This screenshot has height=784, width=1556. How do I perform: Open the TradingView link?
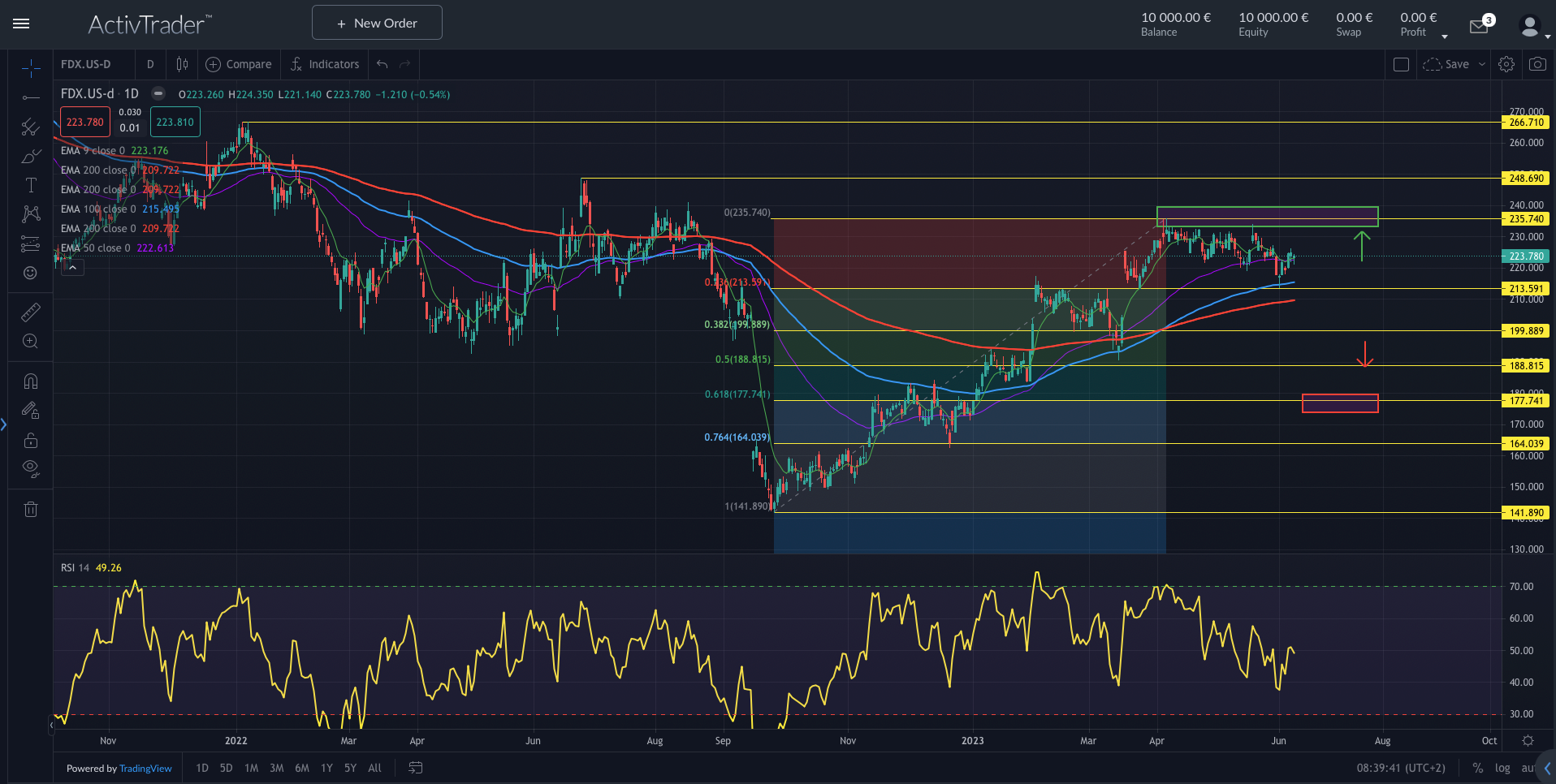(145, 769)
